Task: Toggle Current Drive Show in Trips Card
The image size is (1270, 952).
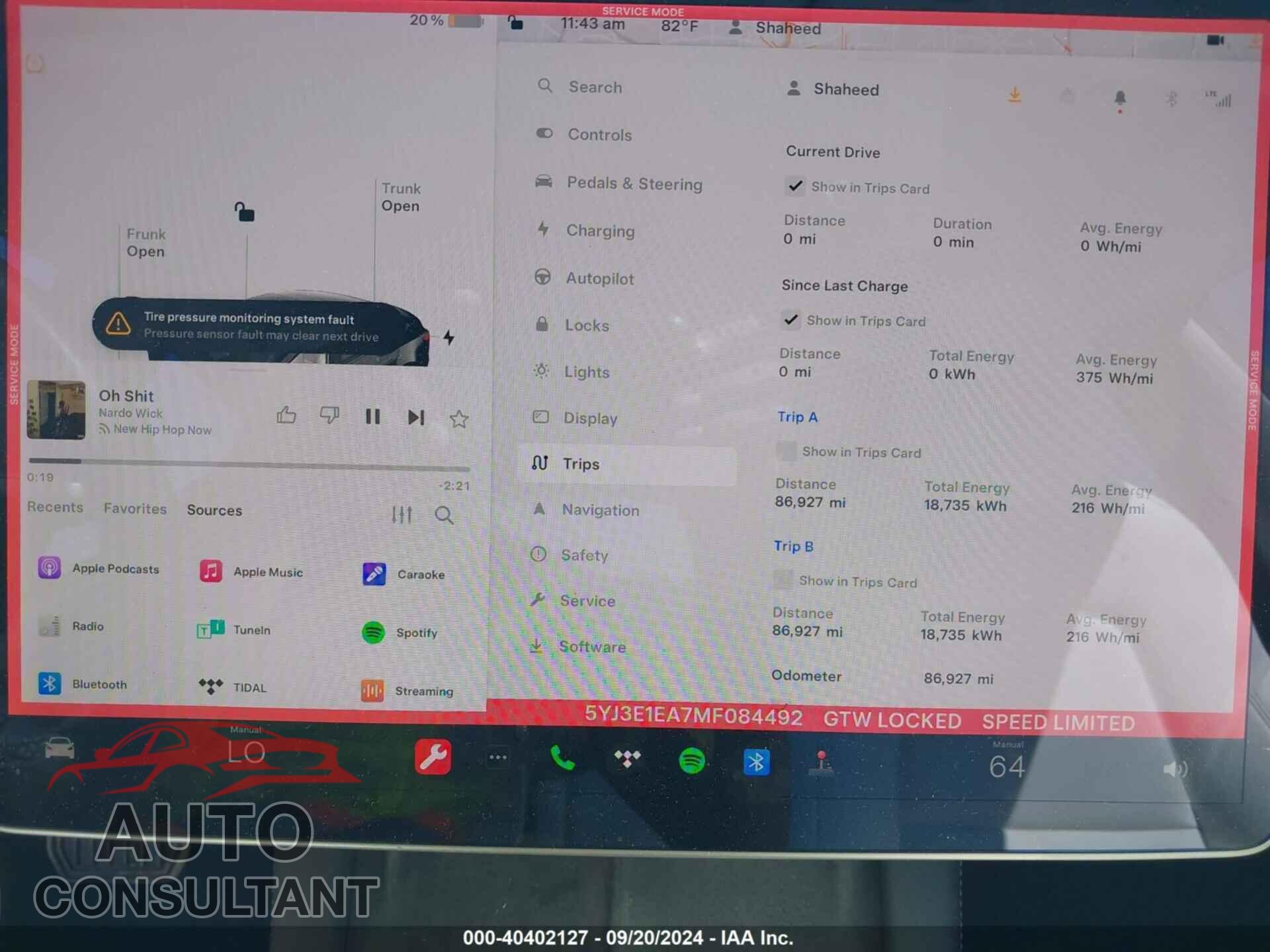Action: click(x=795, y=186)
